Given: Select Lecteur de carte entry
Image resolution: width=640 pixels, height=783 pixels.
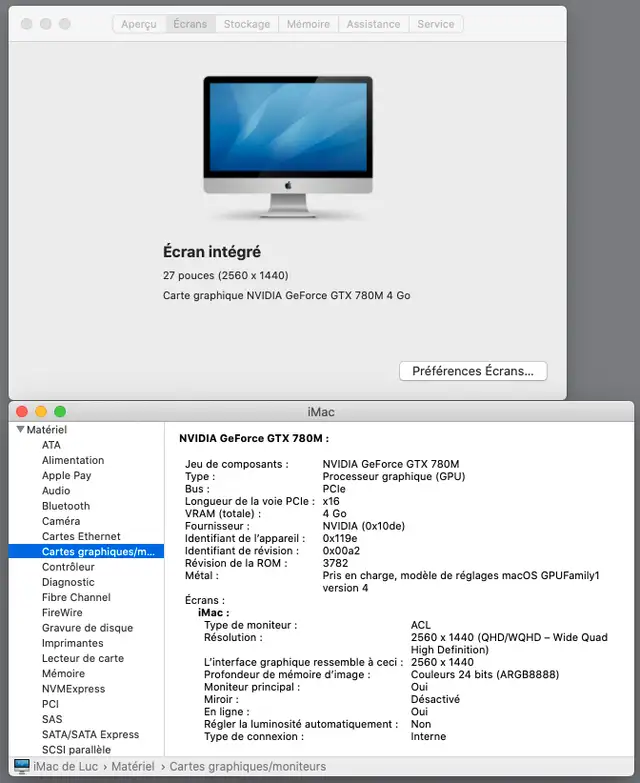Looking at the screenshot, I should point(82,658).
